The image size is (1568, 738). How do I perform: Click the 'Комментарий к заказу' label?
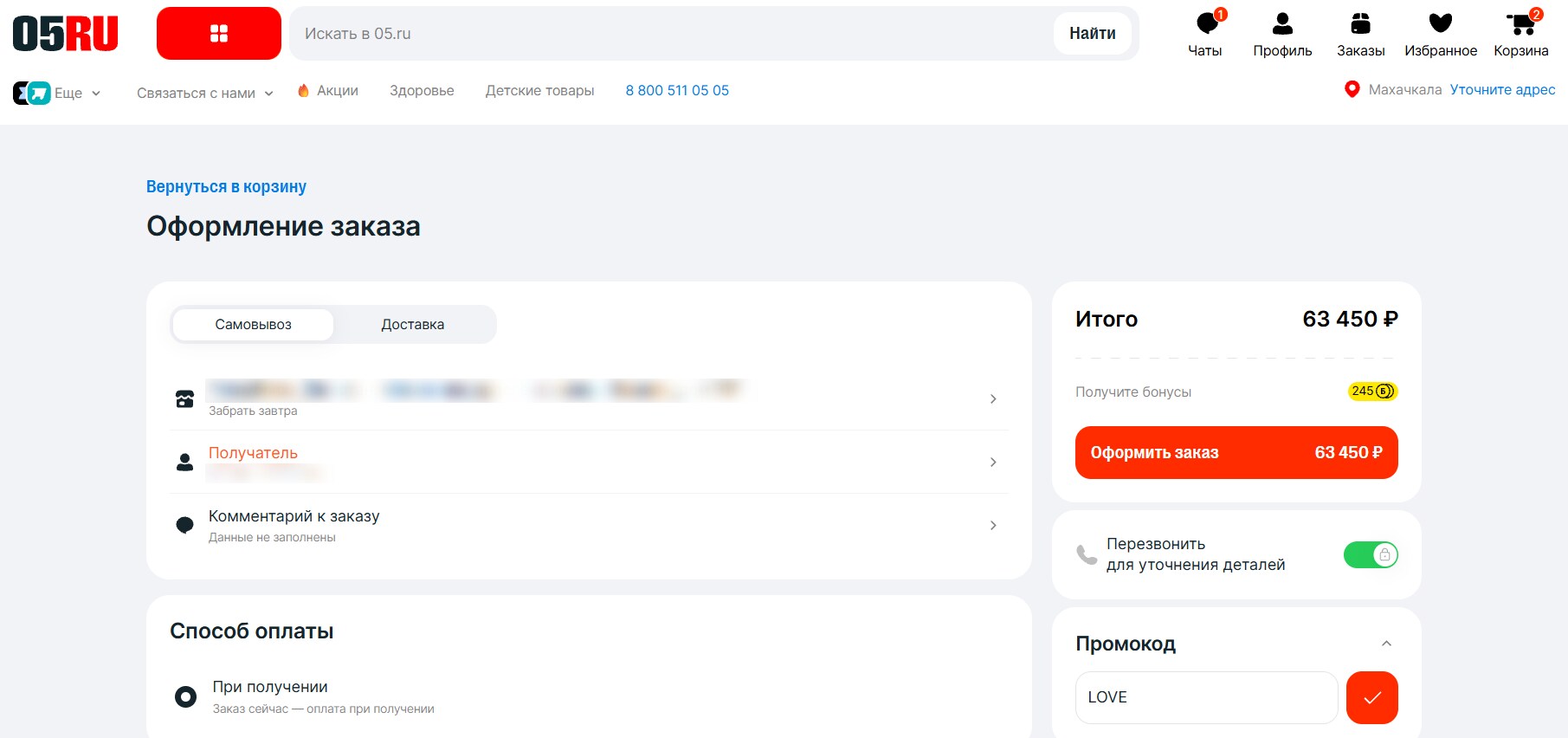click(294, 516)
